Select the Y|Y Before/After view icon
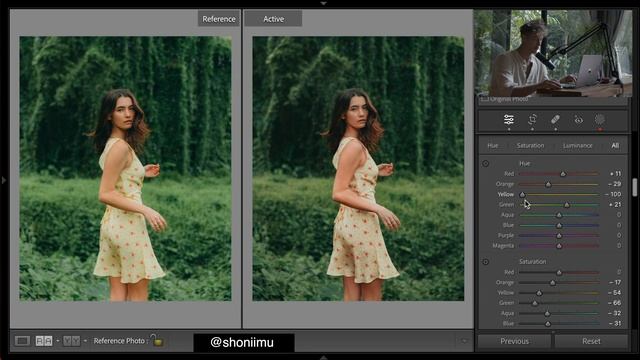 click(x=71, y=340)
